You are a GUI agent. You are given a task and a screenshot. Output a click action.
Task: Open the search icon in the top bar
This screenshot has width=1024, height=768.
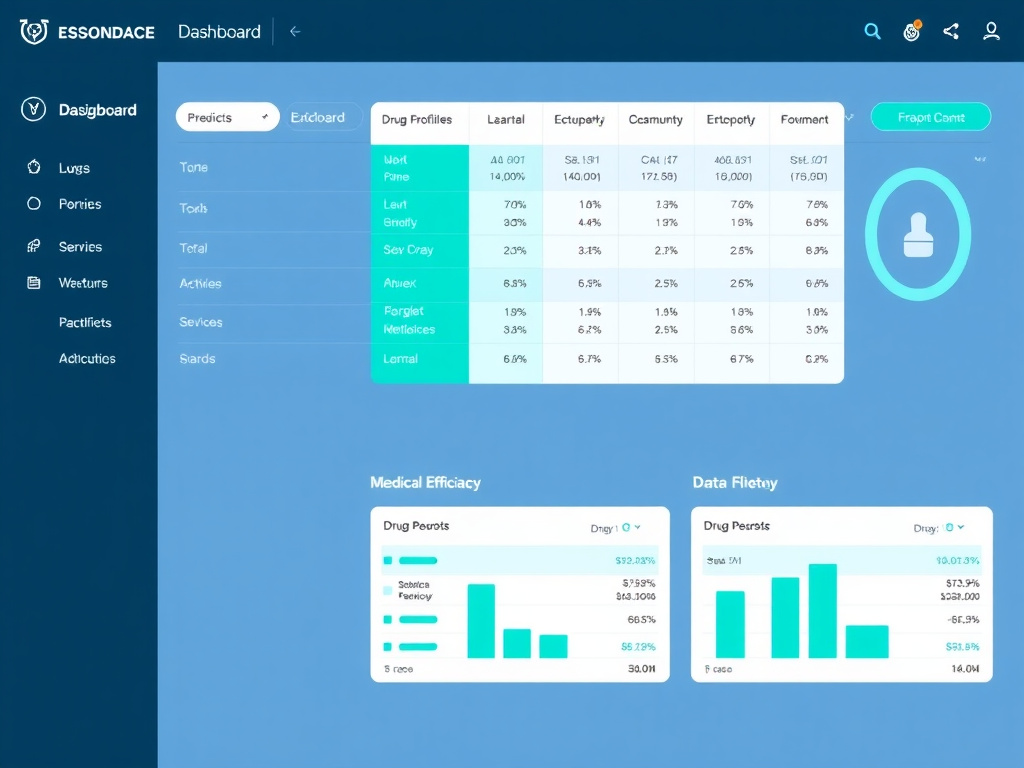pyautogui.click(x=872, y=31)
